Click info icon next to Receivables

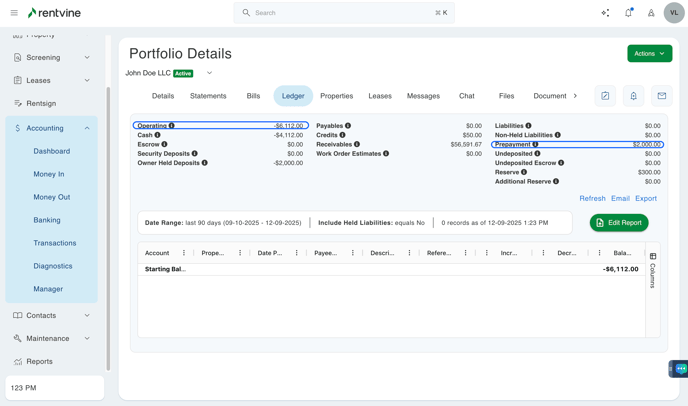[357, 144]
